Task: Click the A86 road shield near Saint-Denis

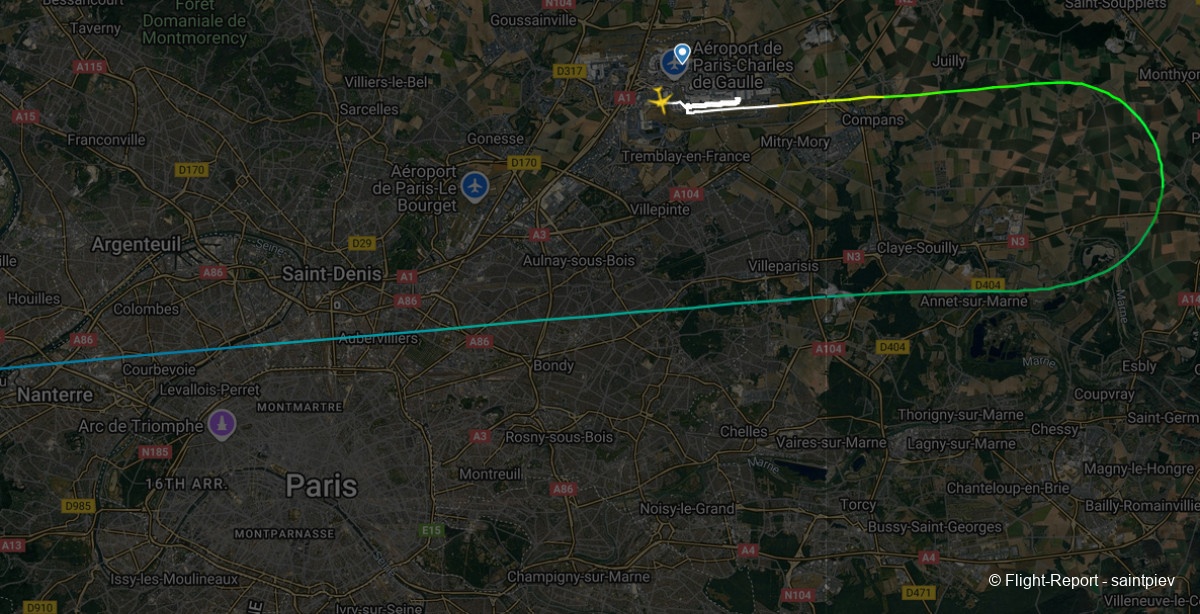Action: (406, 300)
